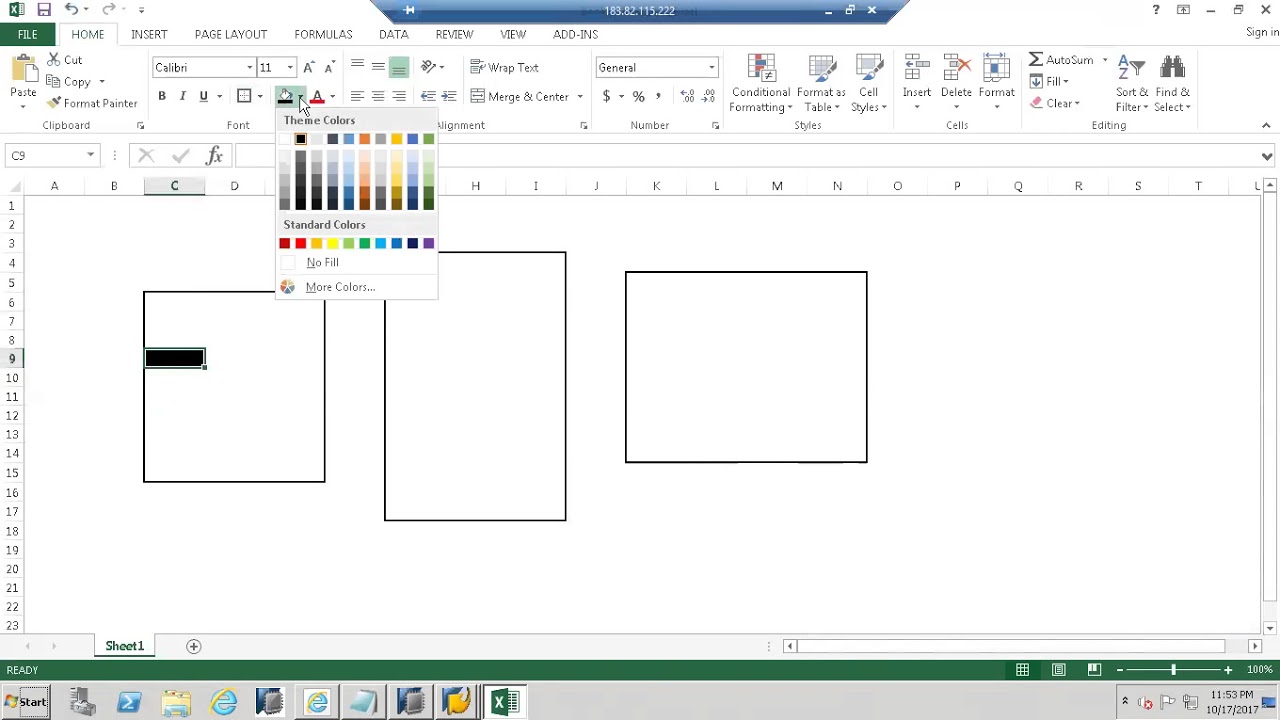The width and height of the screenshot is (1280, 720).
Task: Click the red font color A
Action: click(317, 97)
